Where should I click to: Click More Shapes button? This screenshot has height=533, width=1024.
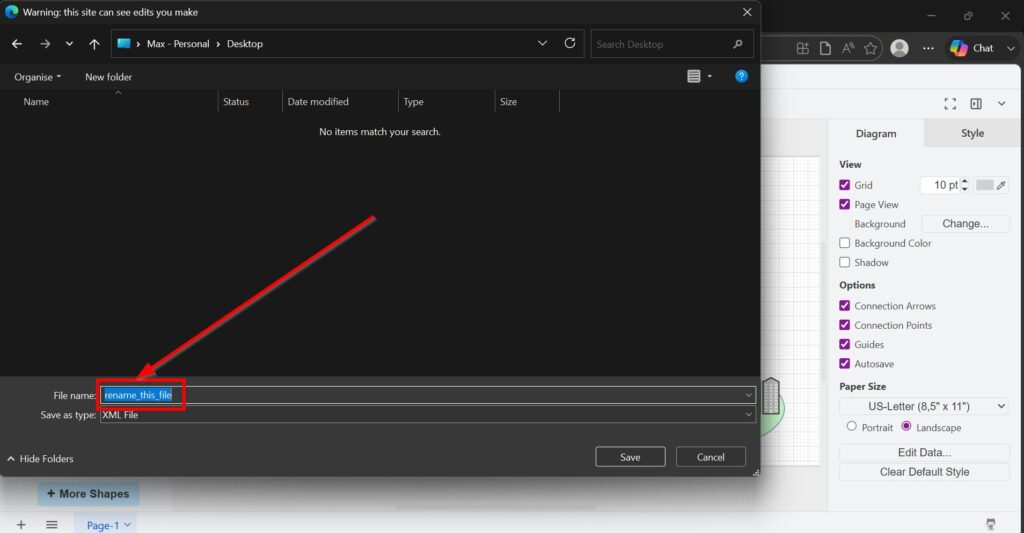(x=88, y=494)
